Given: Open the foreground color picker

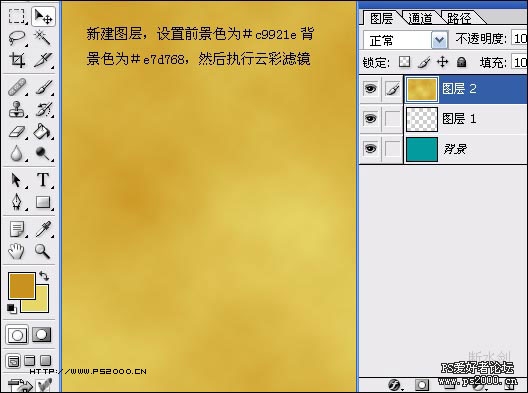Looking at the screenshot, I should pyautogui.click(x=22, y=286).
